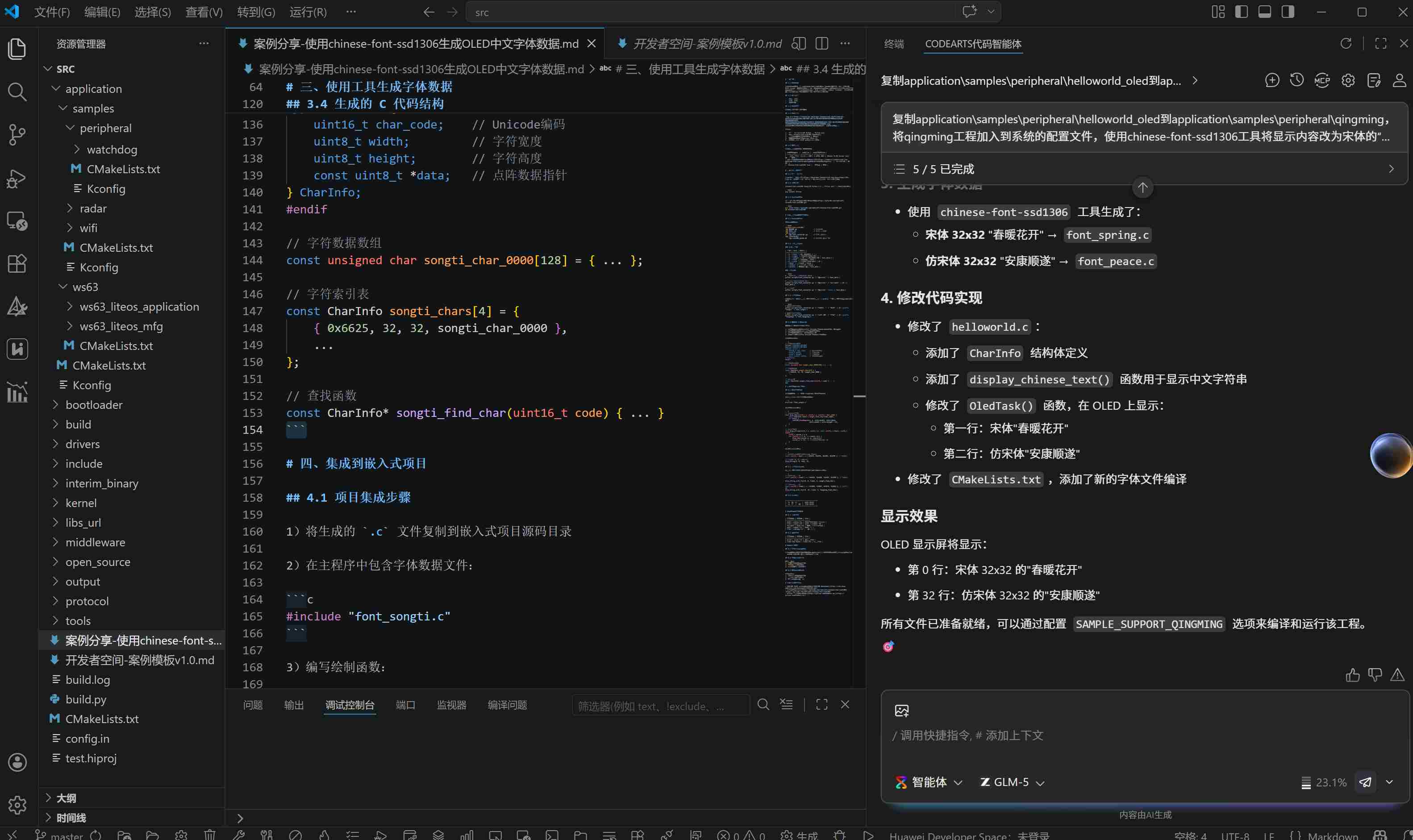Image resolution: width=1413 pixels, height=840 pixels.
Task: Collapse the peripheral folder
Action: coord(105,128)
